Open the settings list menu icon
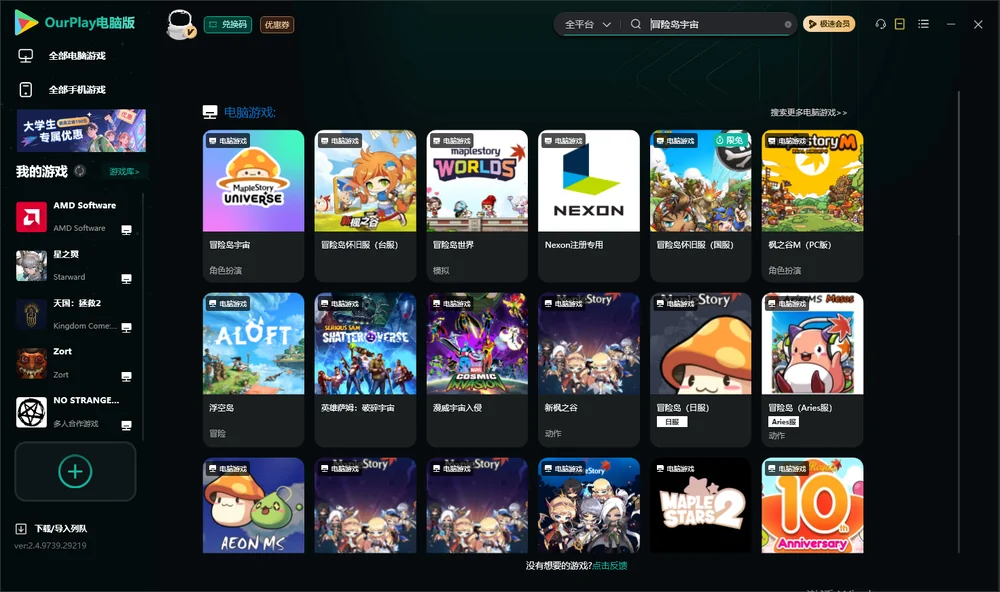Screen dimensions: 1000x592 click(x=923, y=24)
